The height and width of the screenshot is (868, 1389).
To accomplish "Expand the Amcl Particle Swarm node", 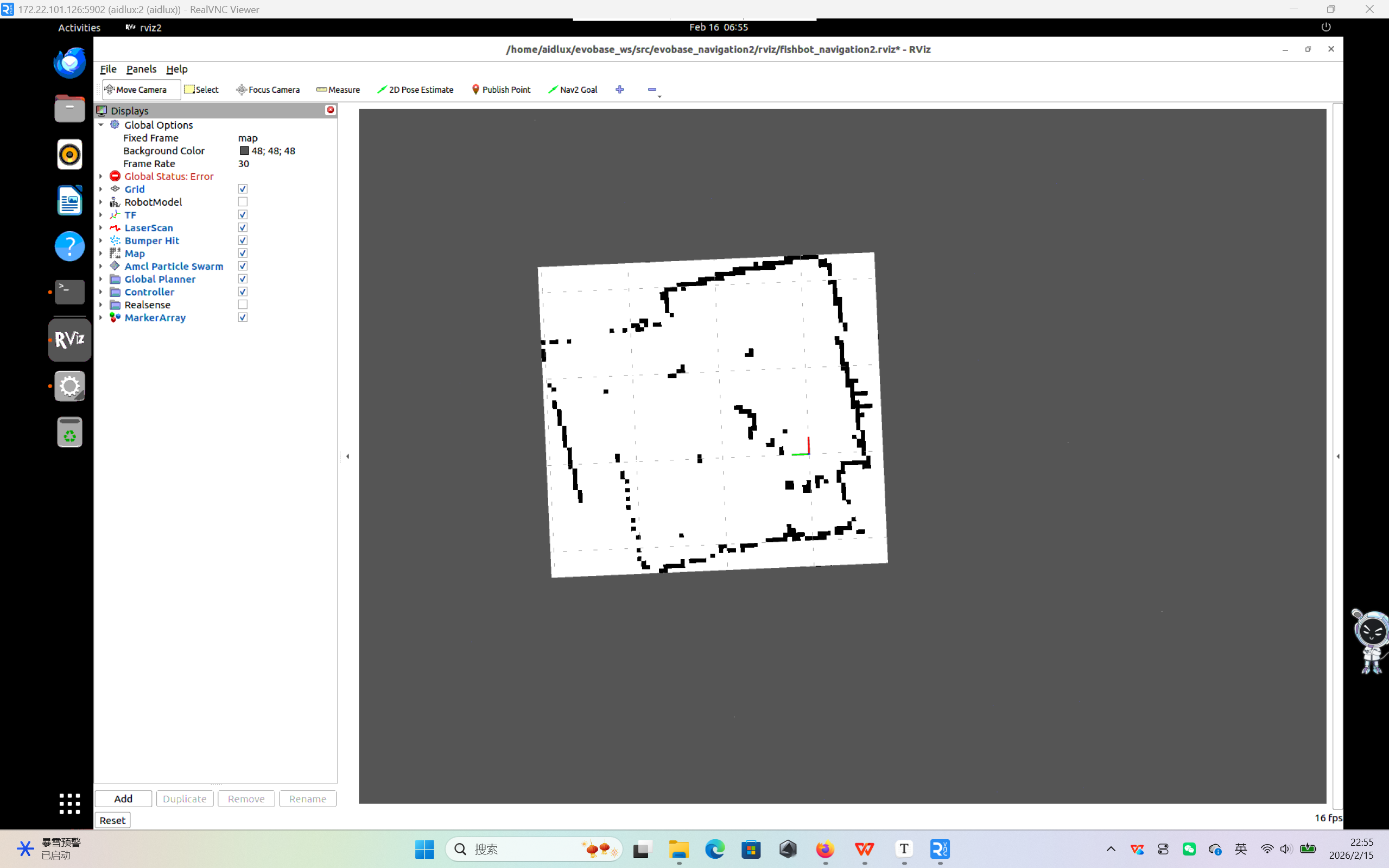I will (101, 267).
